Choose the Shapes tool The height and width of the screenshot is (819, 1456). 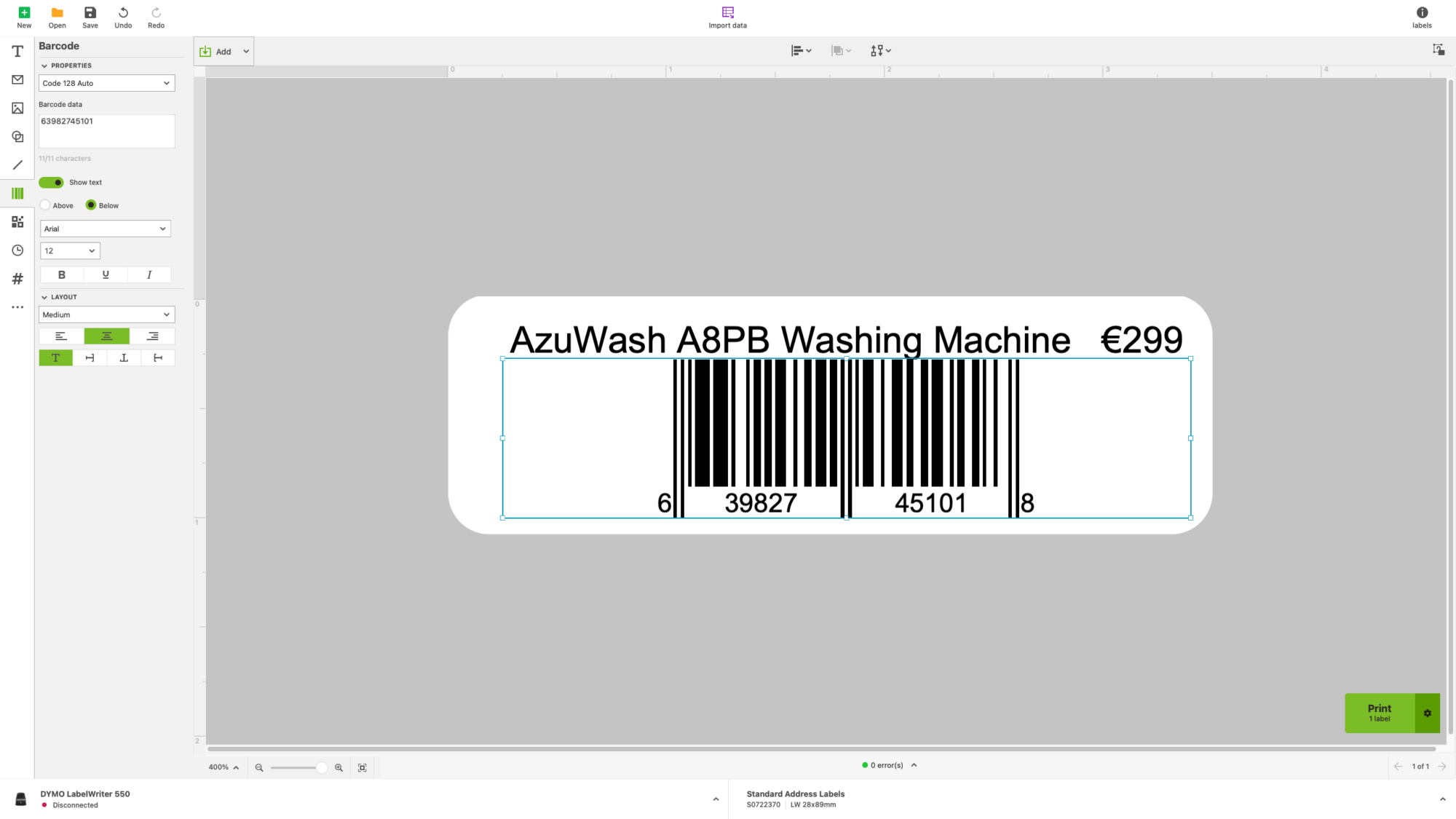[17, 136]
